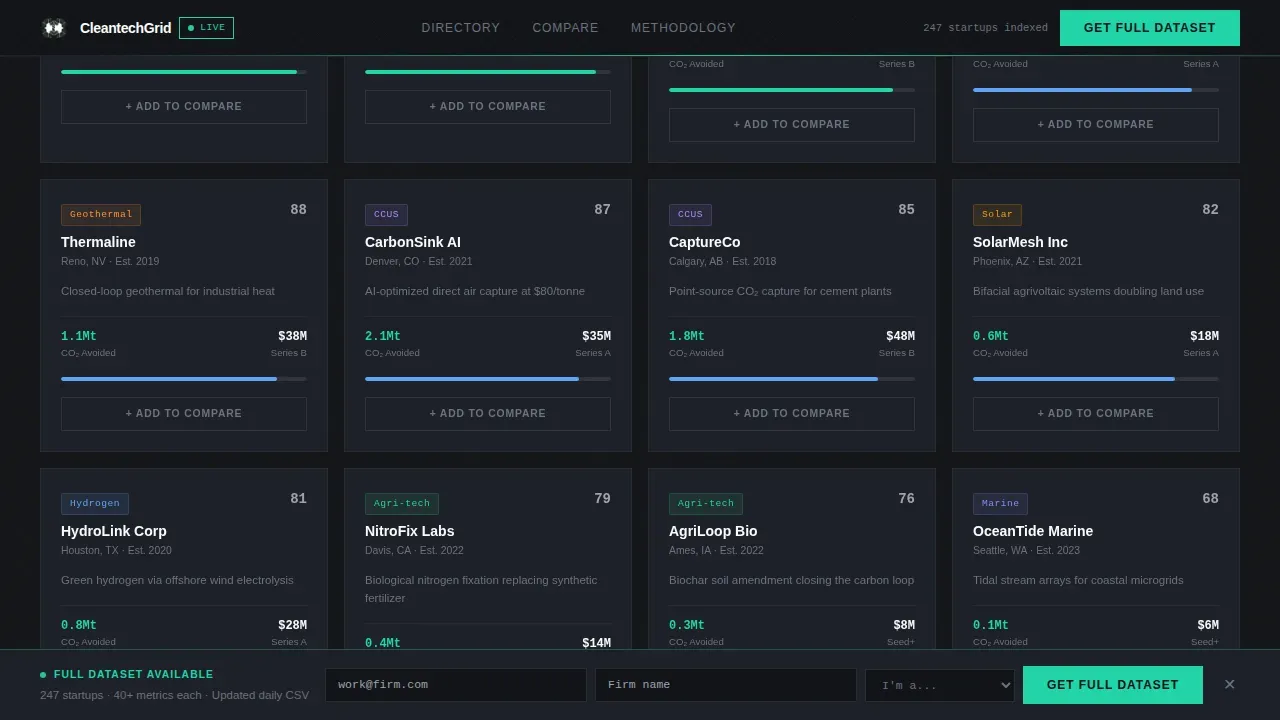Click the header GET FULL DATASET button
This screenshot has width=1280, height=720.
point(1150,28)
